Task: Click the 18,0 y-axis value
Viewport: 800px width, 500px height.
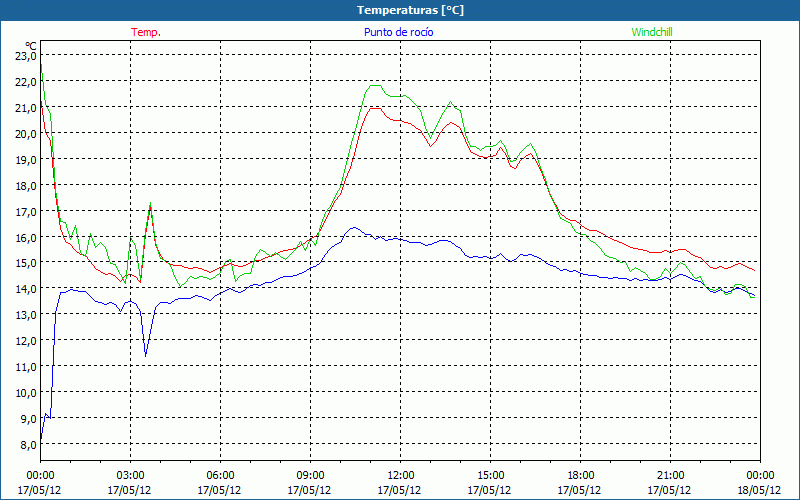Action: pos(26,186)
